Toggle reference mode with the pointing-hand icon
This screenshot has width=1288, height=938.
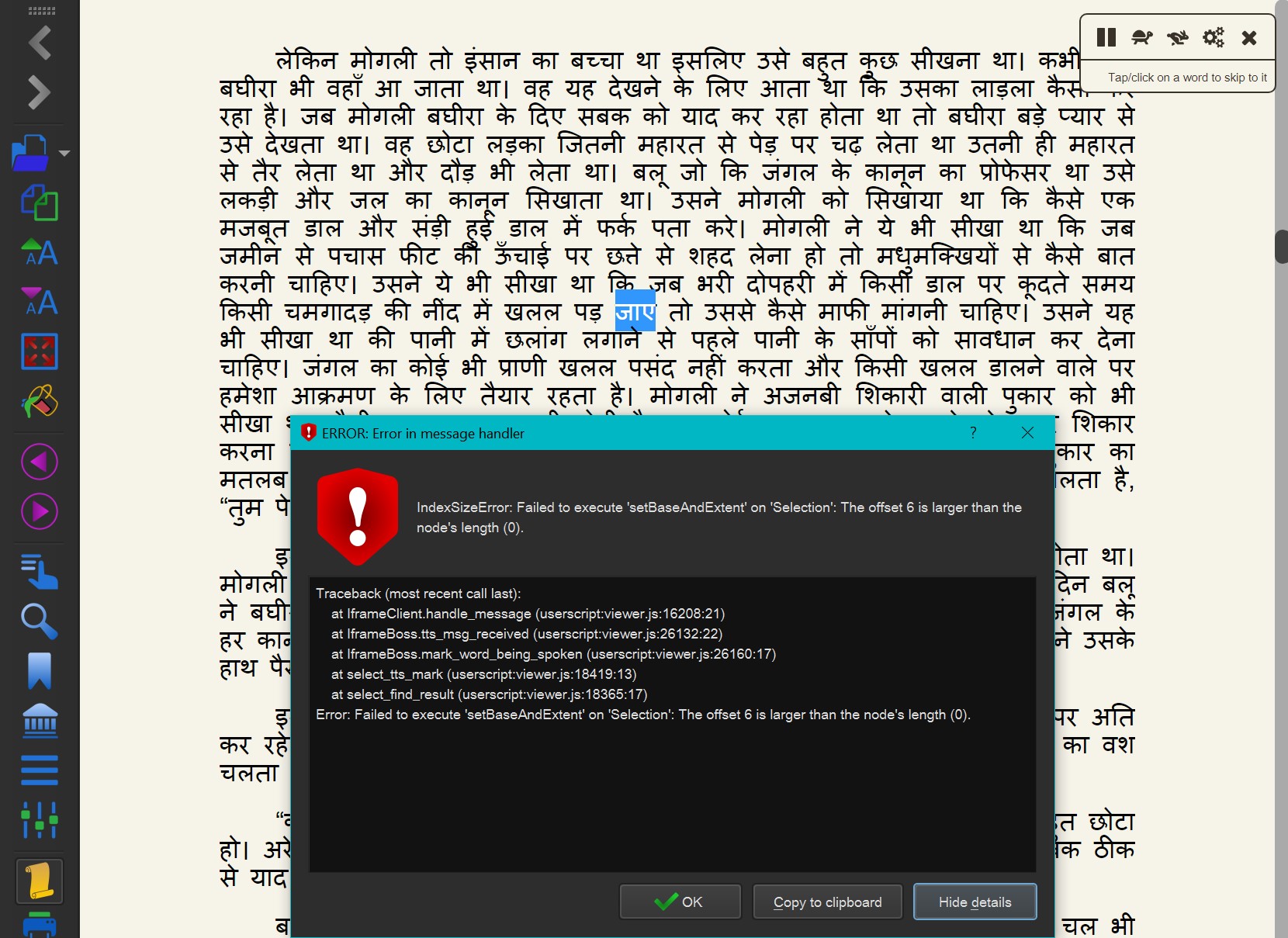coord(40,572)
